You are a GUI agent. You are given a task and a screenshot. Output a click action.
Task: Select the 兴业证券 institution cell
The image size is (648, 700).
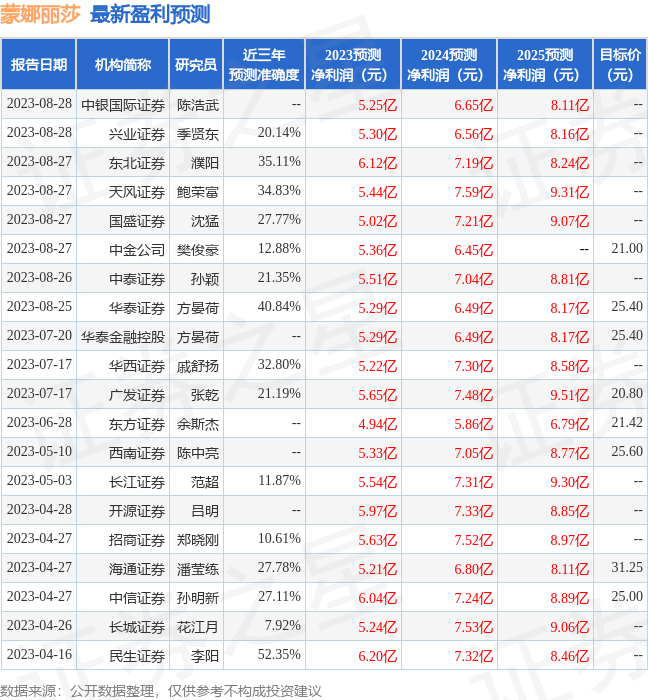(x=137, y=134)
